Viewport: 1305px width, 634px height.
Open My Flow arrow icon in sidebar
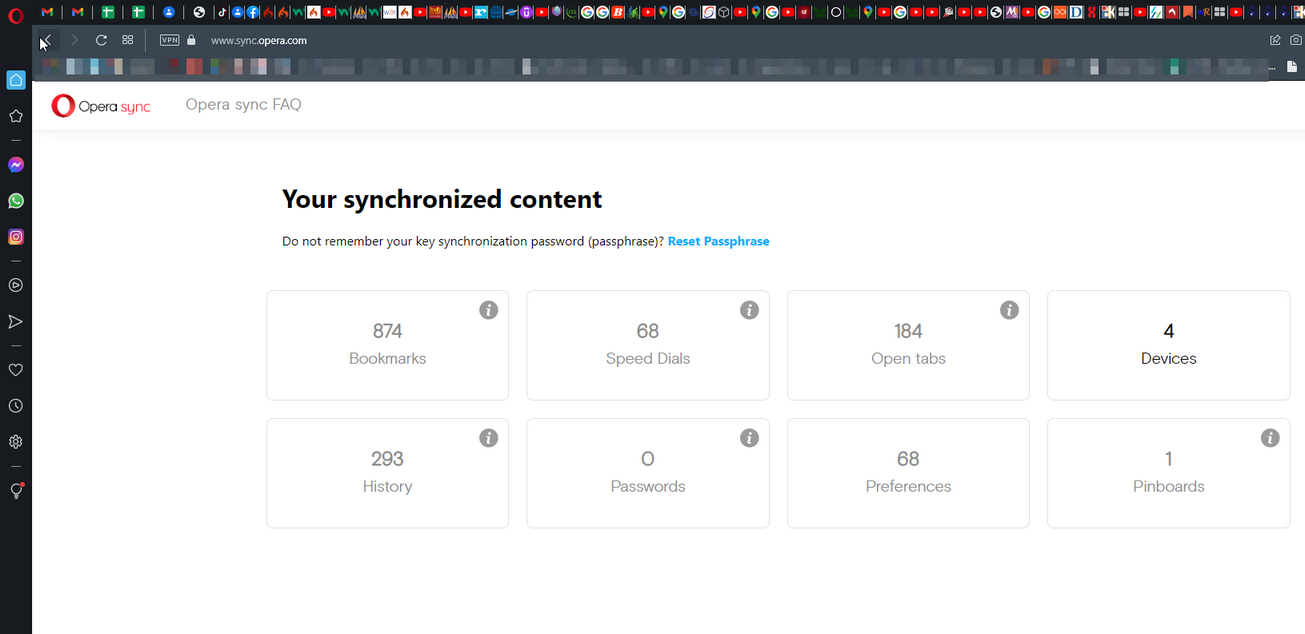click(16, 322)
